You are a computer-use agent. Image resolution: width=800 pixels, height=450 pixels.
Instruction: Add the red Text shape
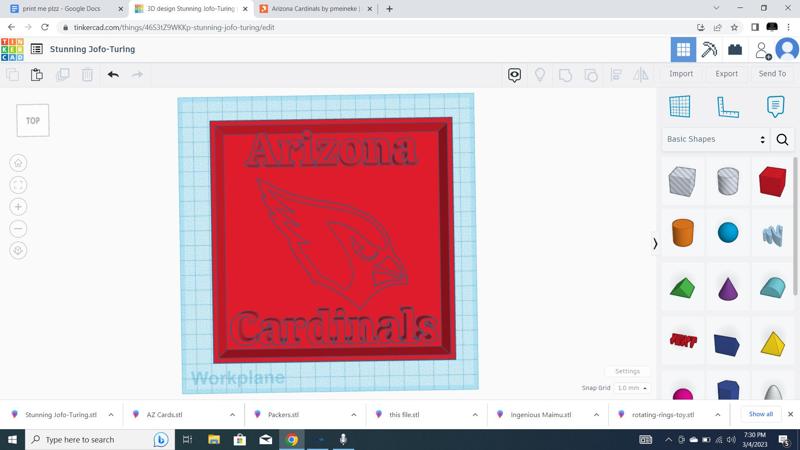(683, 340)
